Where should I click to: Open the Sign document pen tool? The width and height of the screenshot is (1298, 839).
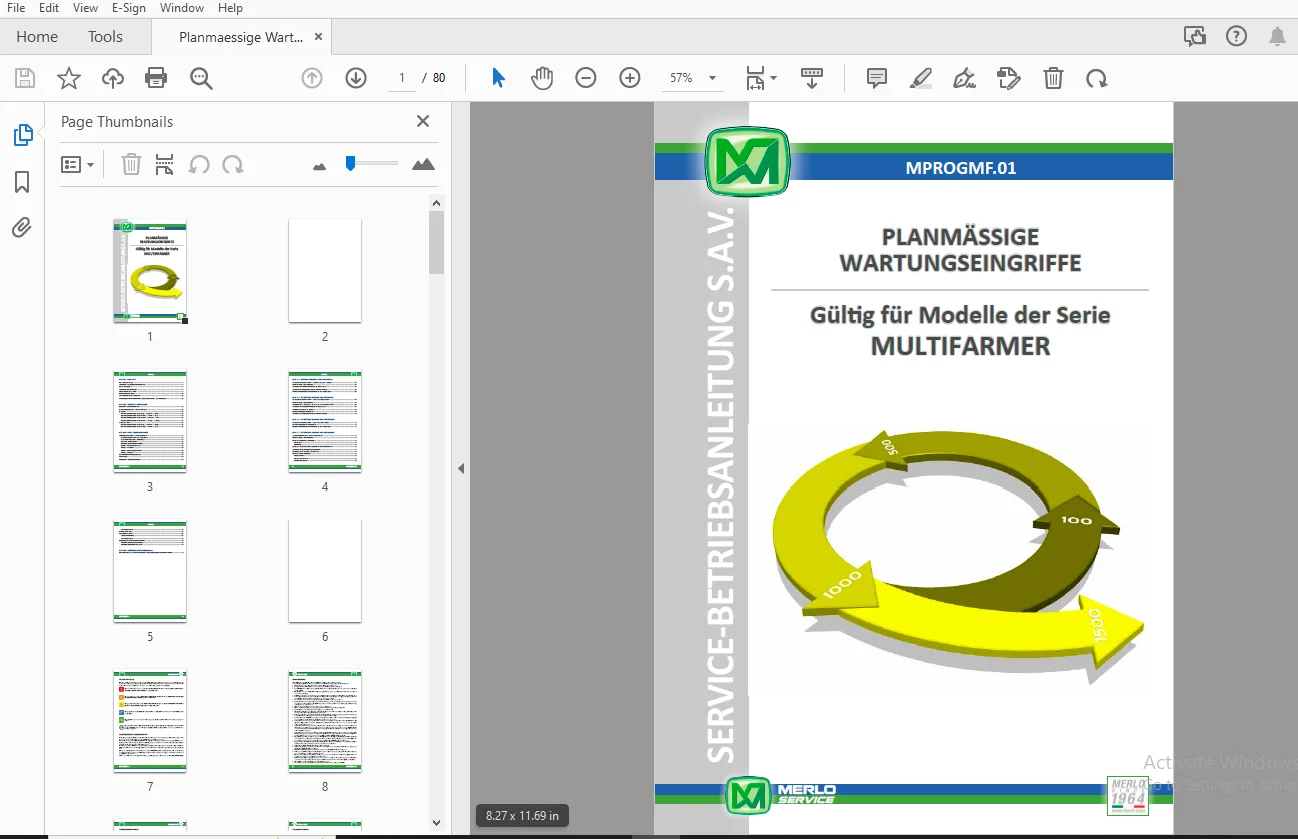965,78
